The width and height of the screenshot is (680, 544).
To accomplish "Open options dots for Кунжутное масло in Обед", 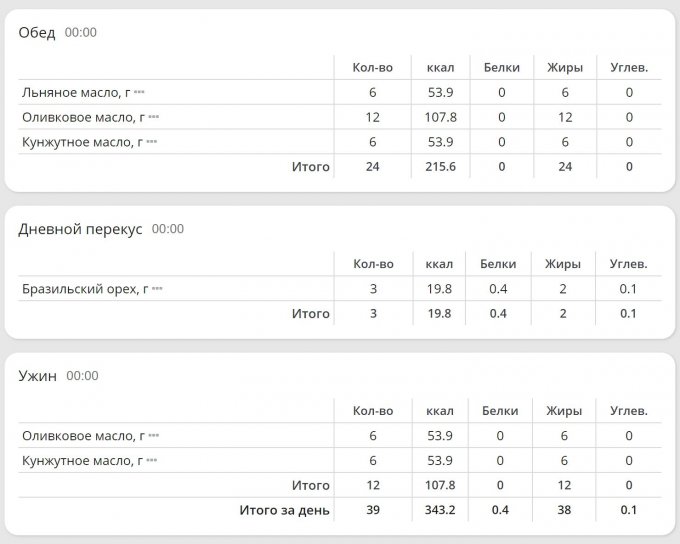I will coord(152,142).
